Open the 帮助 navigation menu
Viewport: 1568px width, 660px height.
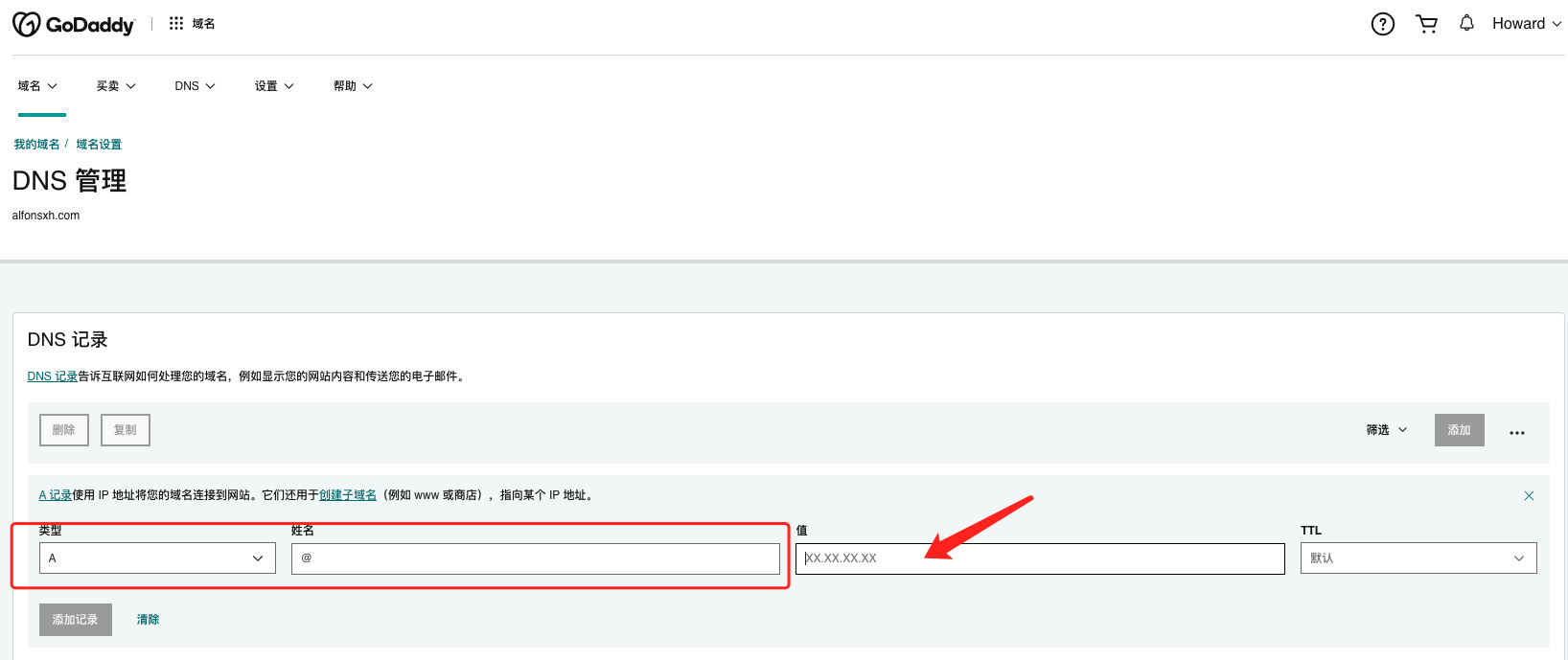click(353, 86)
